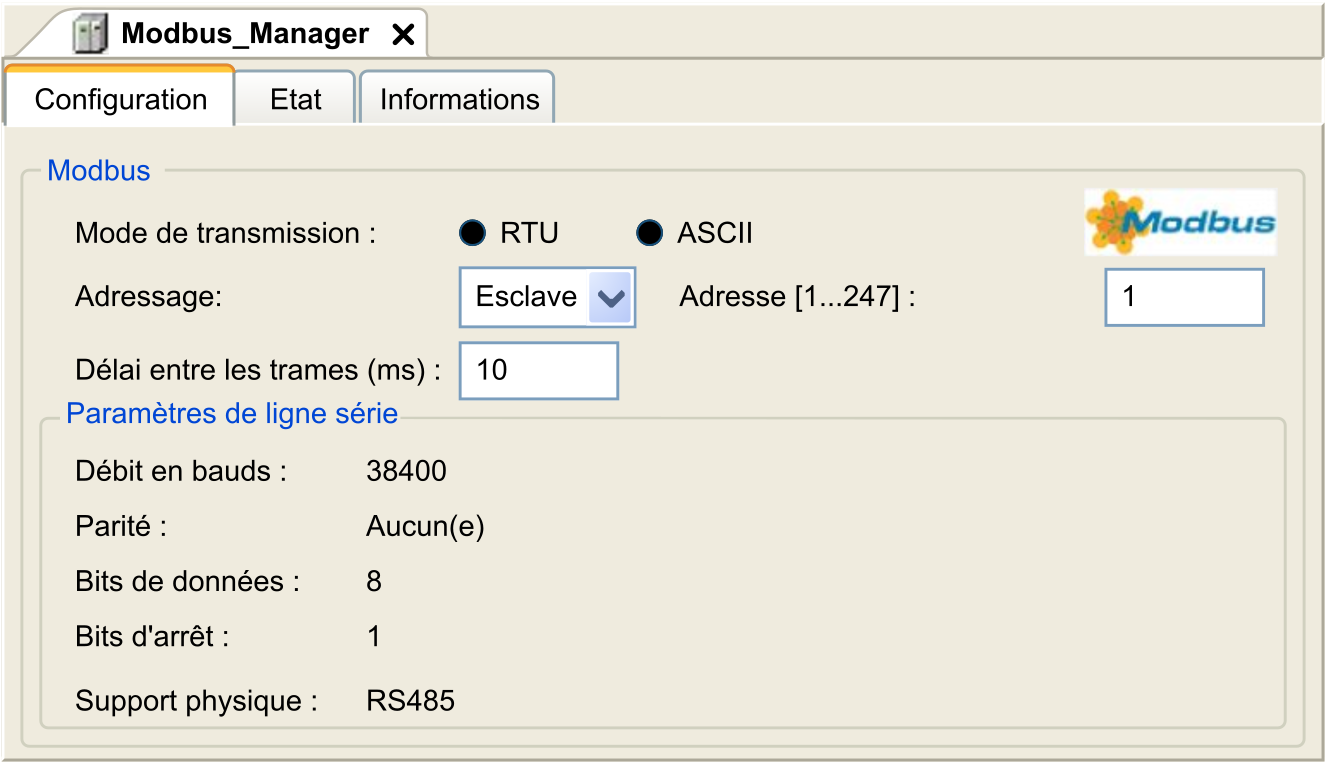Open the Informations tab
Image resolution: width=1326 pixels, height=763 pixels.
459,99
